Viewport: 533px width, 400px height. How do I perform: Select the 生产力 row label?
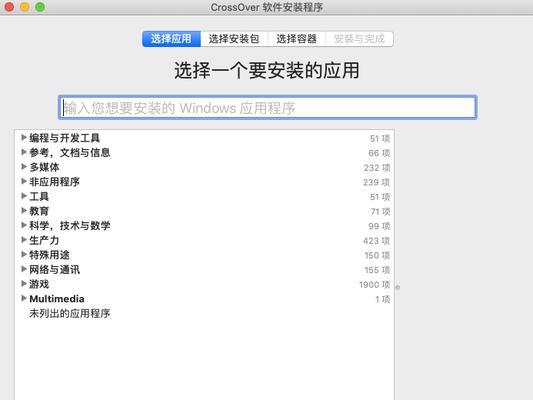point(44,240)
